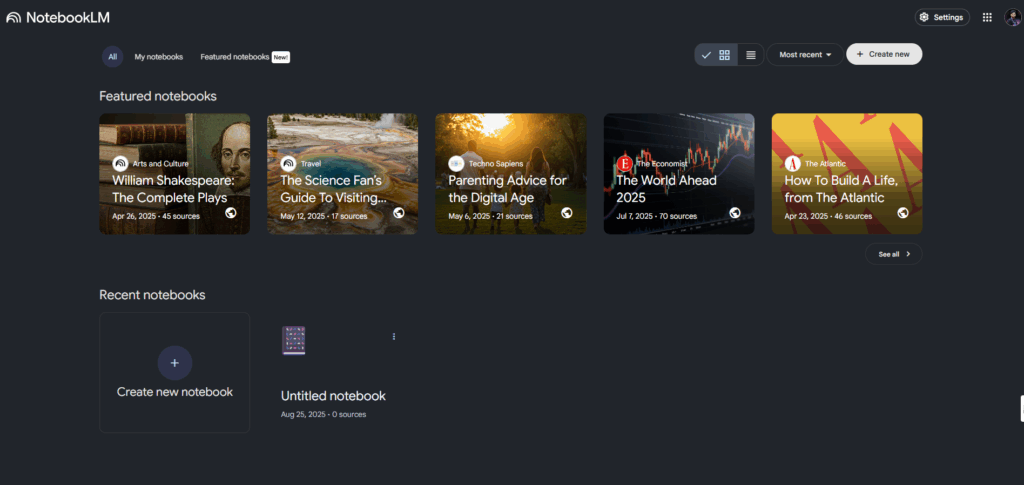This screenshot has height=485, width=1024.
Task: Click The Atlantic logo icon
Action: pyautogui.click(x=793, y=164)
